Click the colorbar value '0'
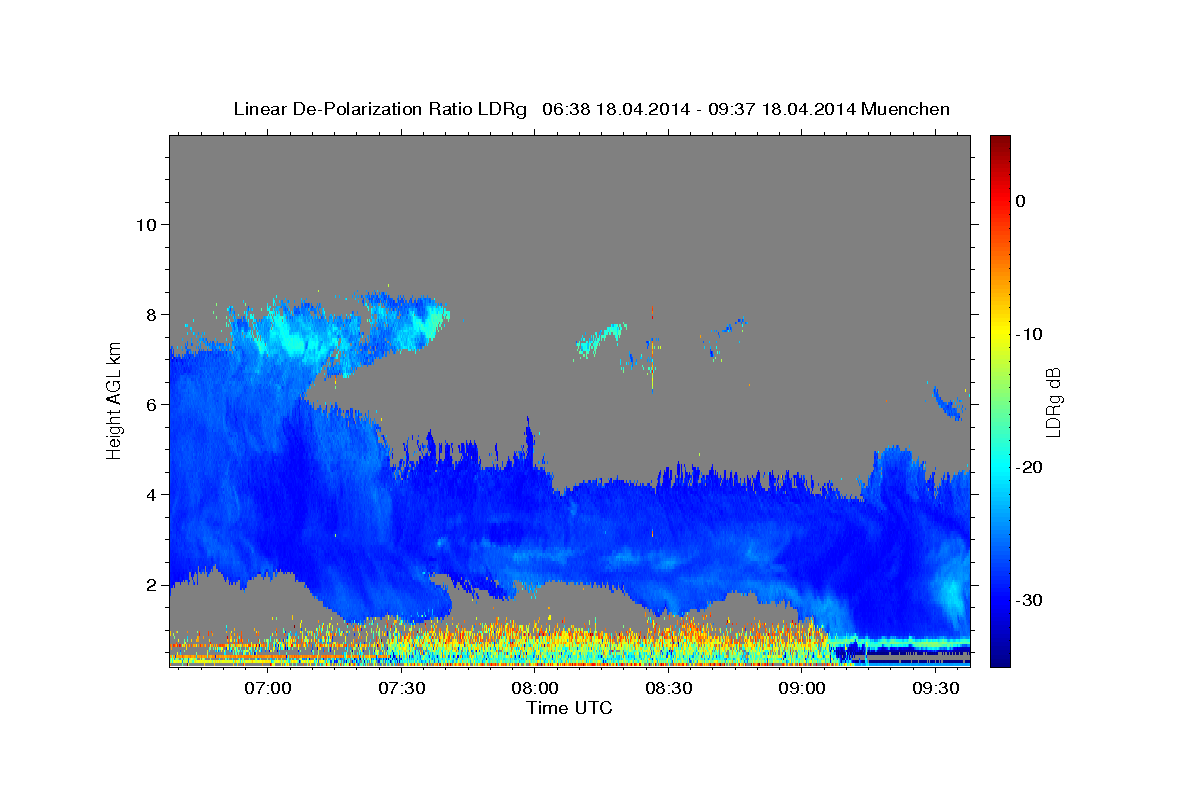The width and height of the screenshot is (1200, 800). (x=1021, y=201)
